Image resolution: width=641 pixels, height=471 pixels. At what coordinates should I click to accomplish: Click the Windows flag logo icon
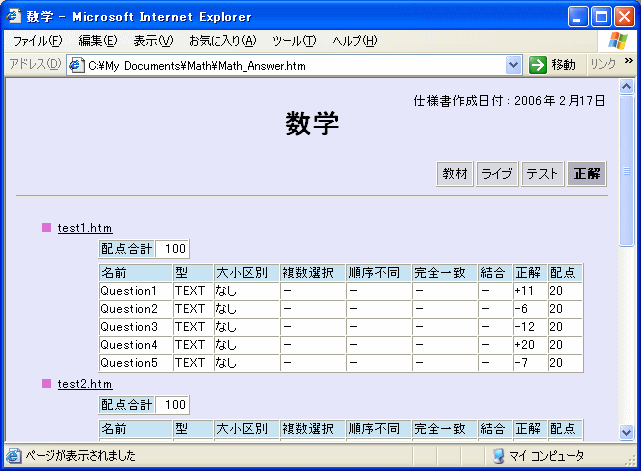click(x=619, y=41)
